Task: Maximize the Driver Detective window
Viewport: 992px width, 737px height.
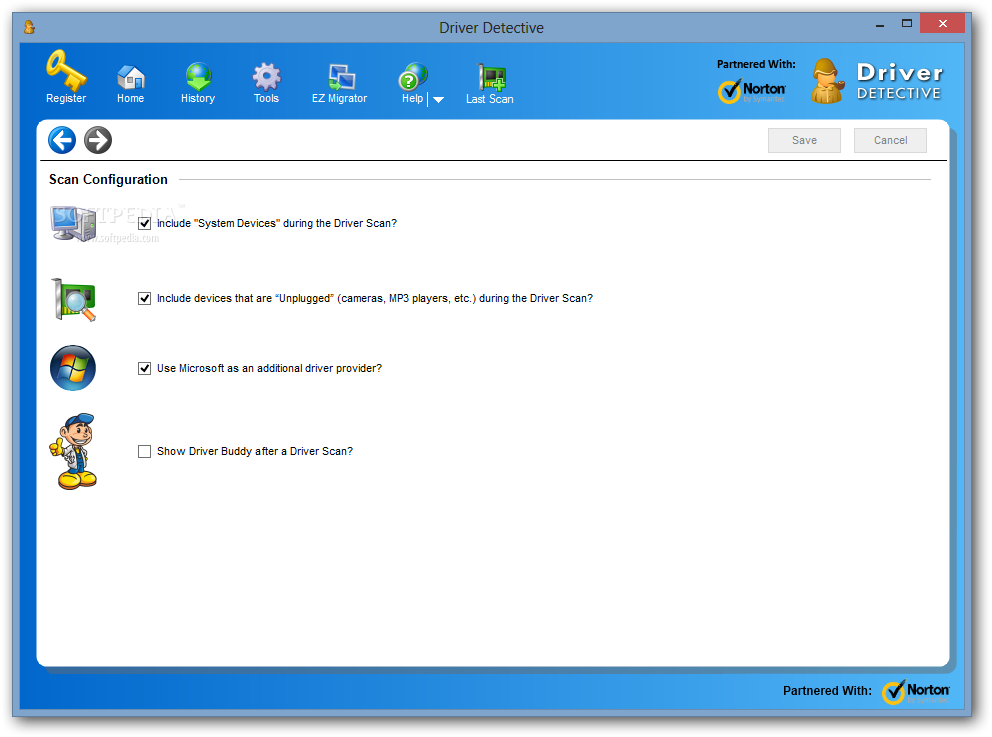Action: click(x=907, y=24)
